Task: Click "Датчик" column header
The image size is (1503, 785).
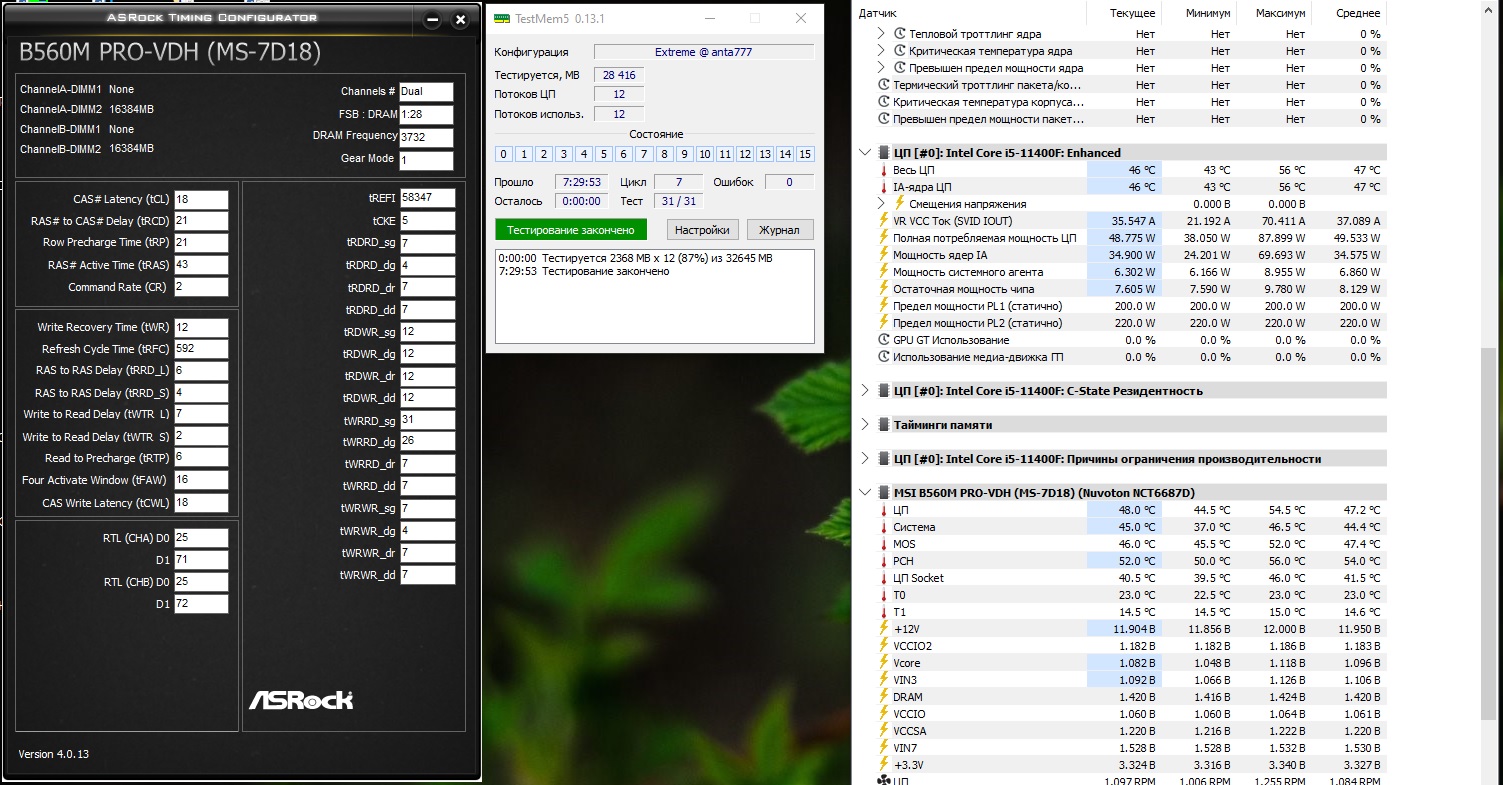Action: tap(877, 13)
